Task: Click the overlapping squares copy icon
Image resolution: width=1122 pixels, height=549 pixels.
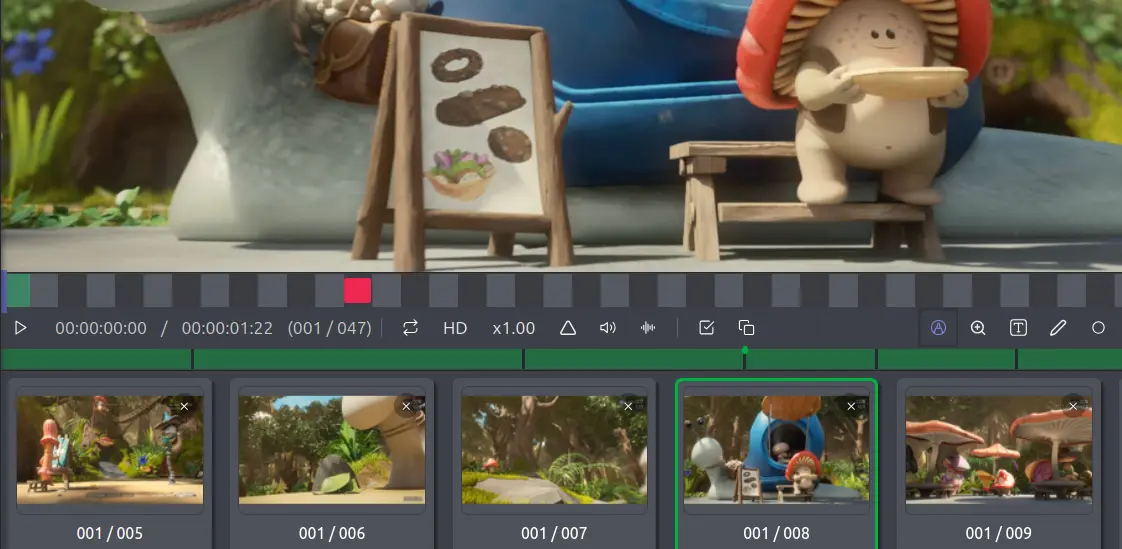Action: point(746,328)
